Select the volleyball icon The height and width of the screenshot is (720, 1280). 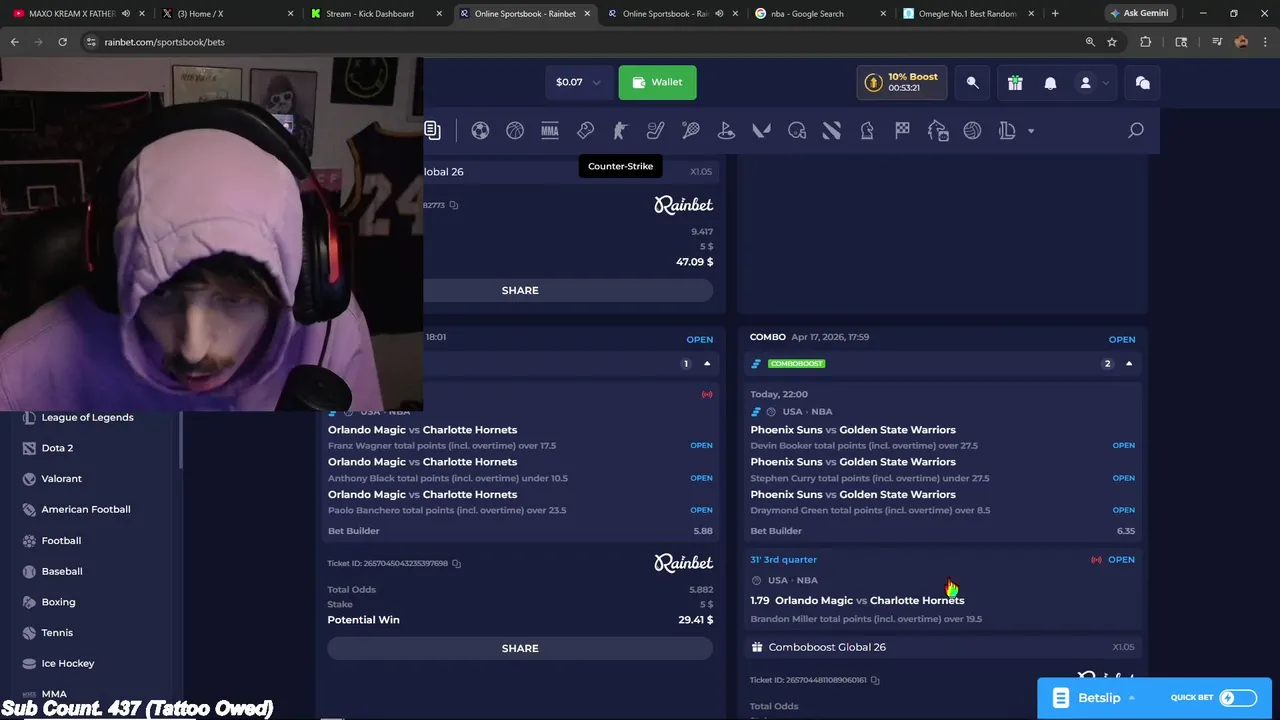coord(972,130)
